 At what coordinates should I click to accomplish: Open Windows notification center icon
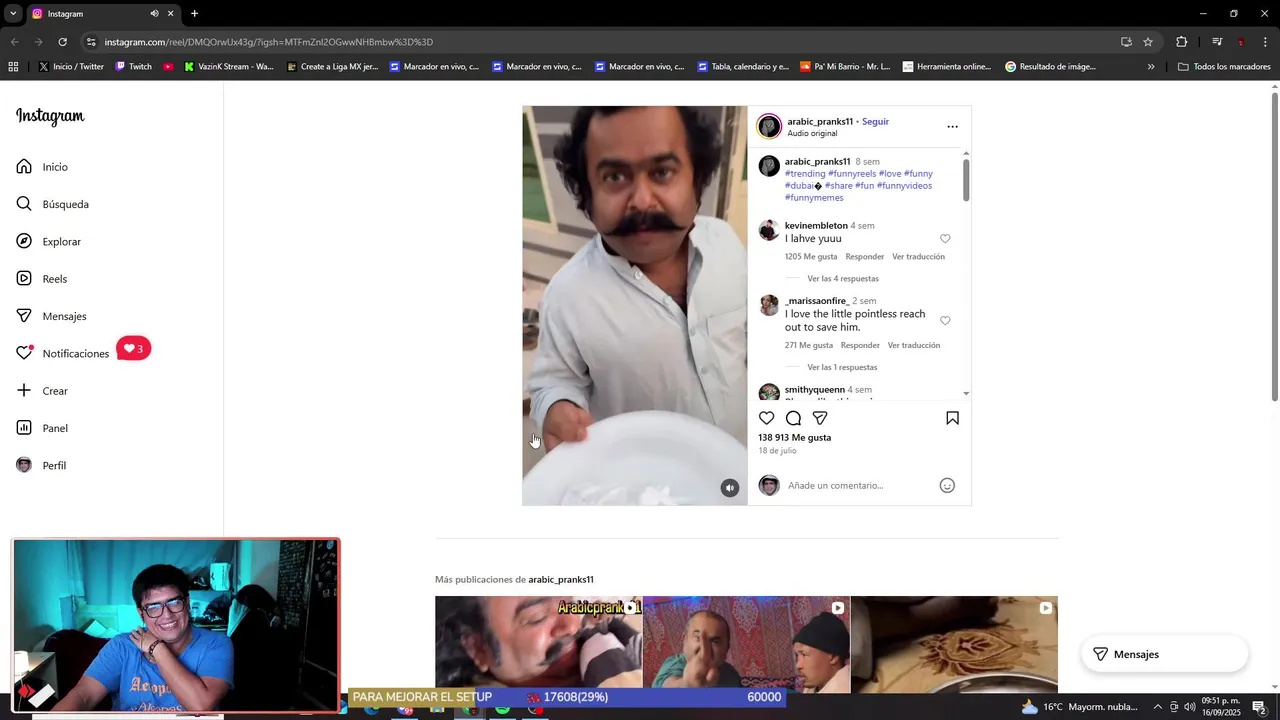1259,707
